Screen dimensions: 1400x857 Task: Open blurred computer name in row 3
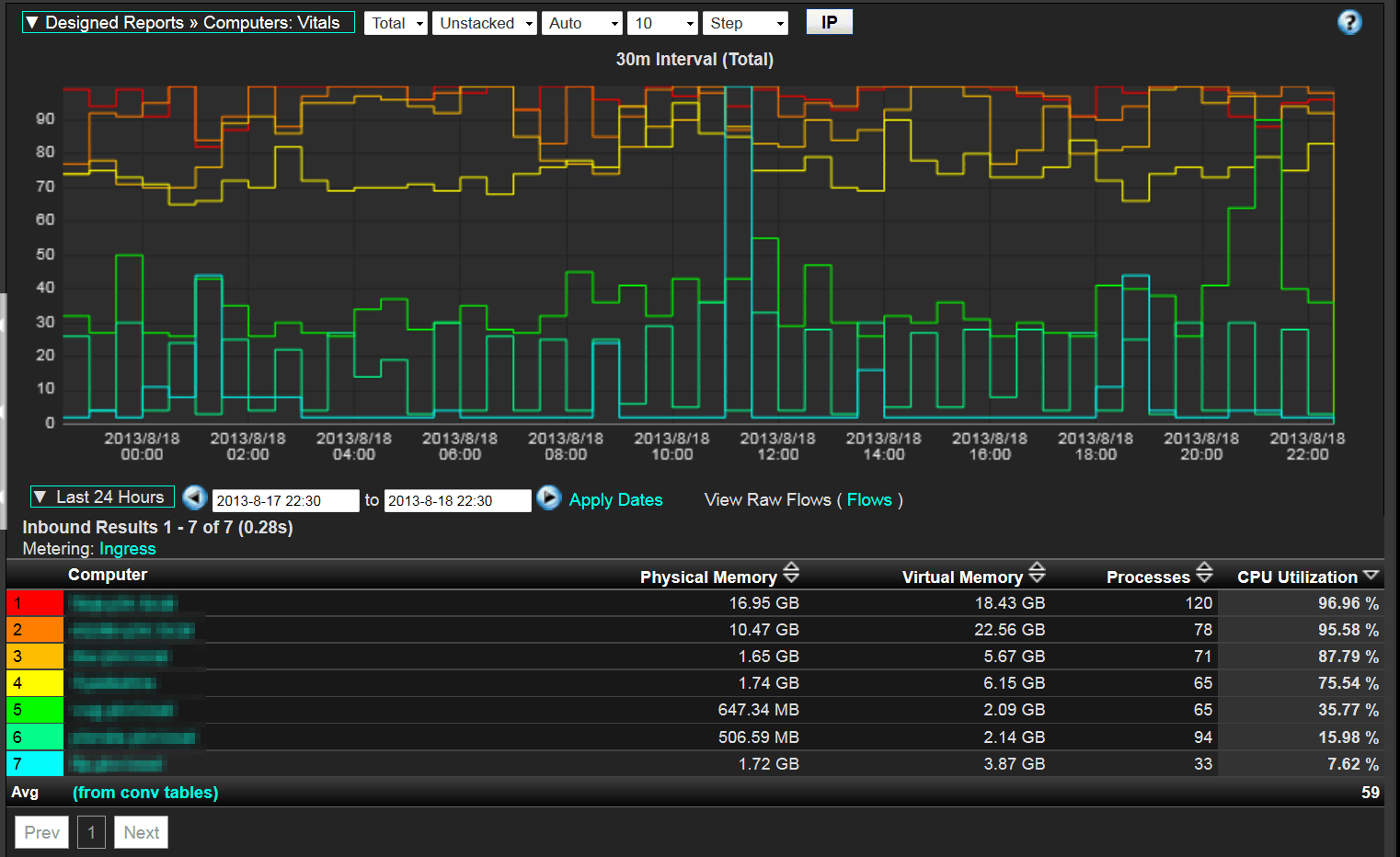[x=120, y=657]
